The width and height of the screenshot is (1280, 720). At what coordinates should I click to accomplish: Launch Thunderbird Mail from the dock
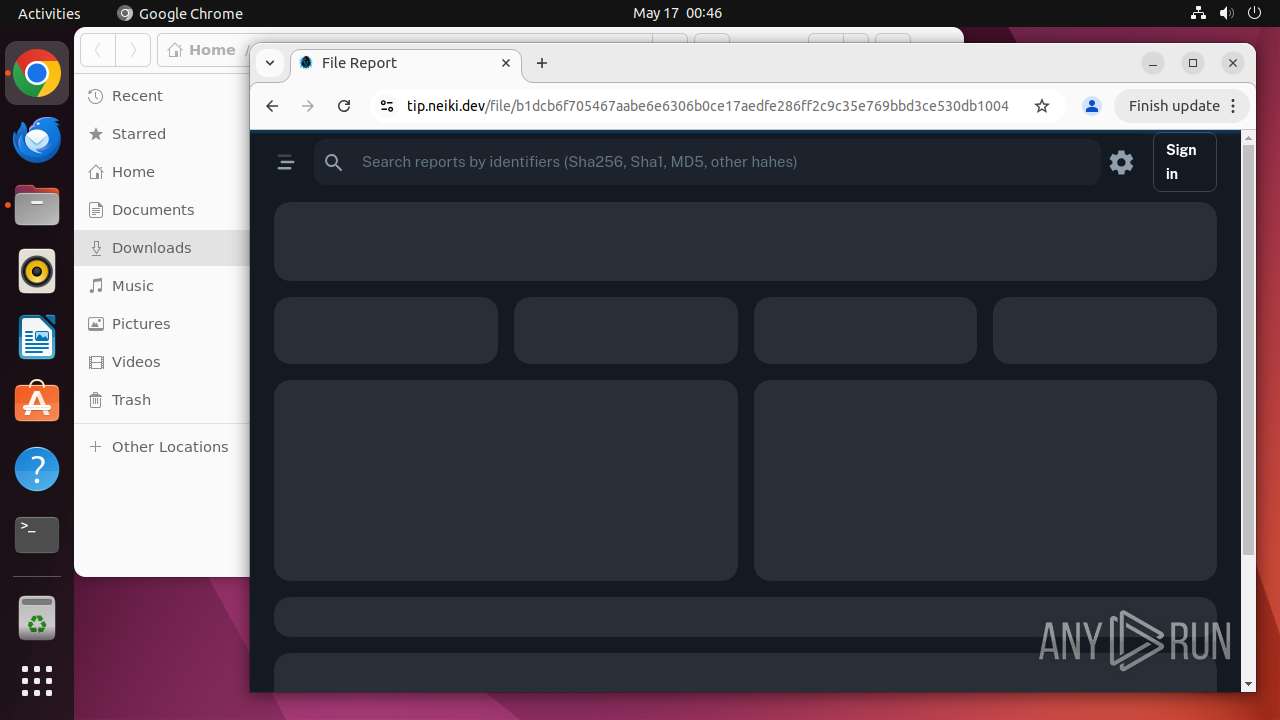click(37, 140)
